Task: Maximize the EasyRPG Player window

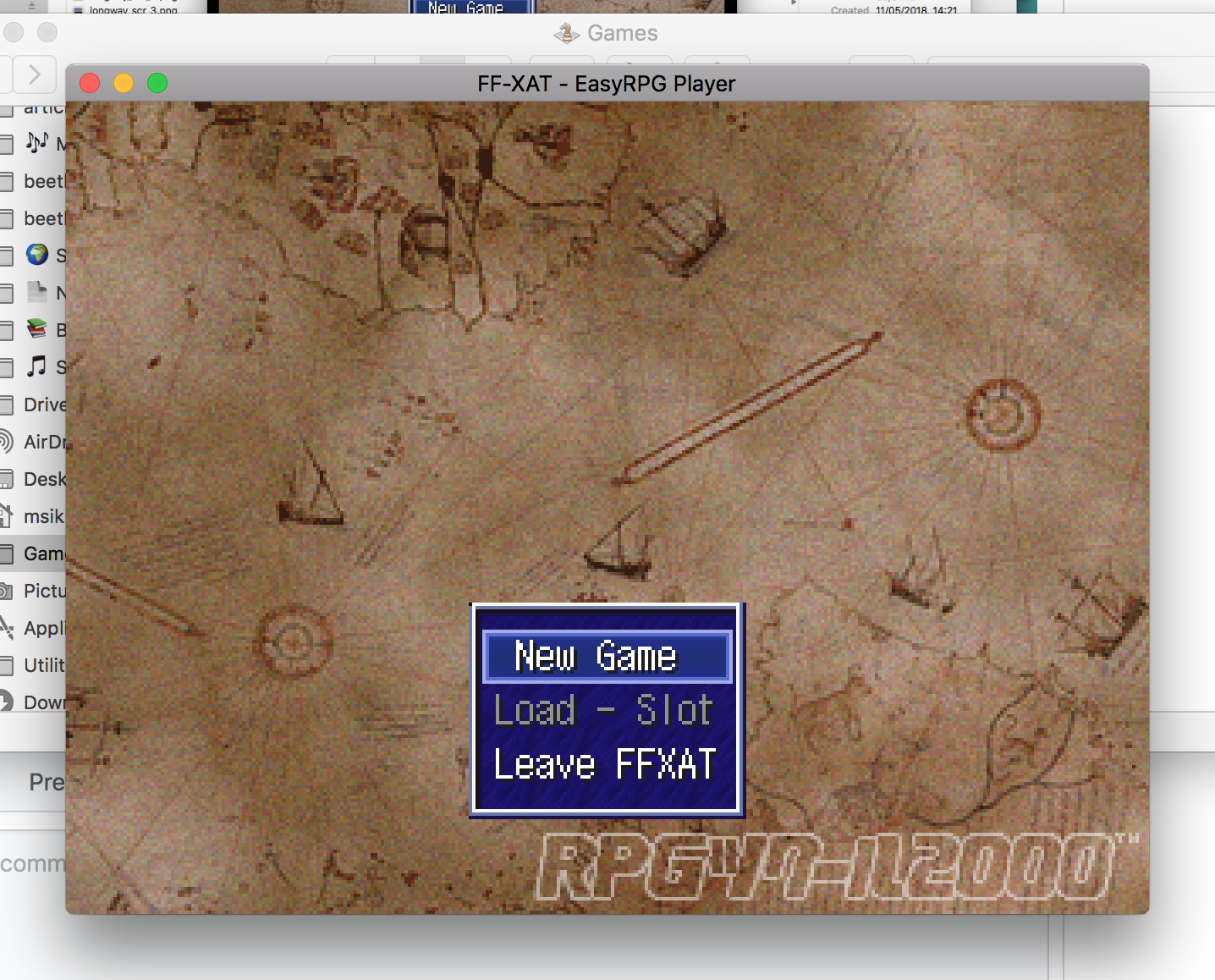Action: (x=157, y=83)
